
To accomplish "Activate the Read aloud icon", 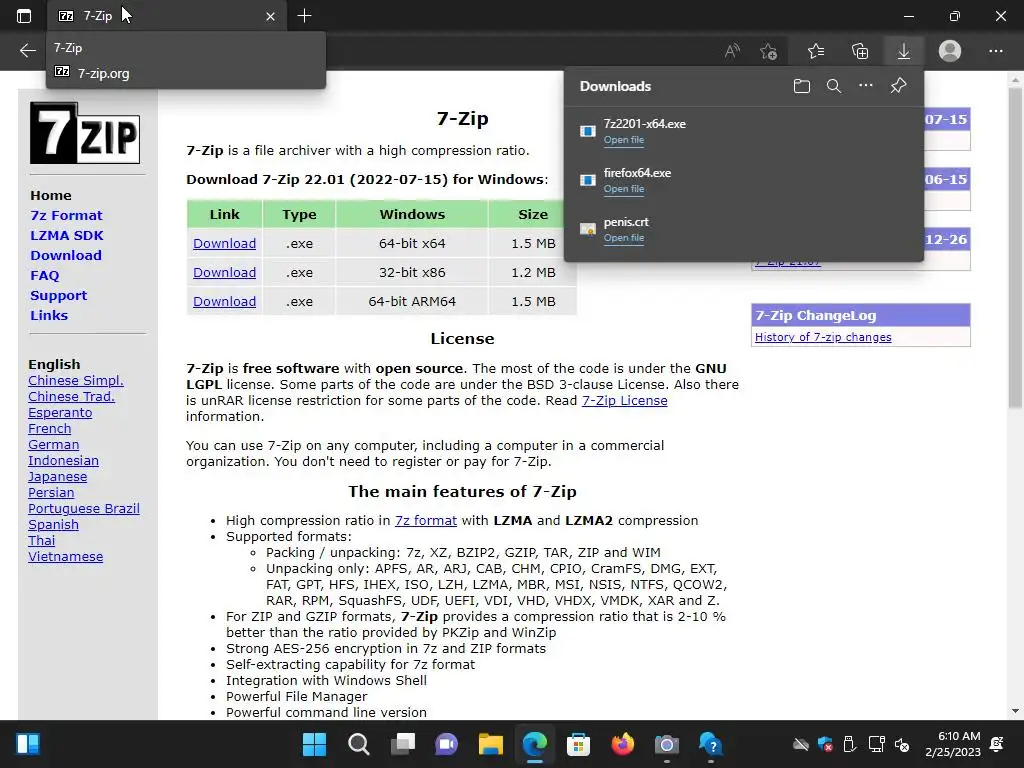I will (x=732, y=51).
